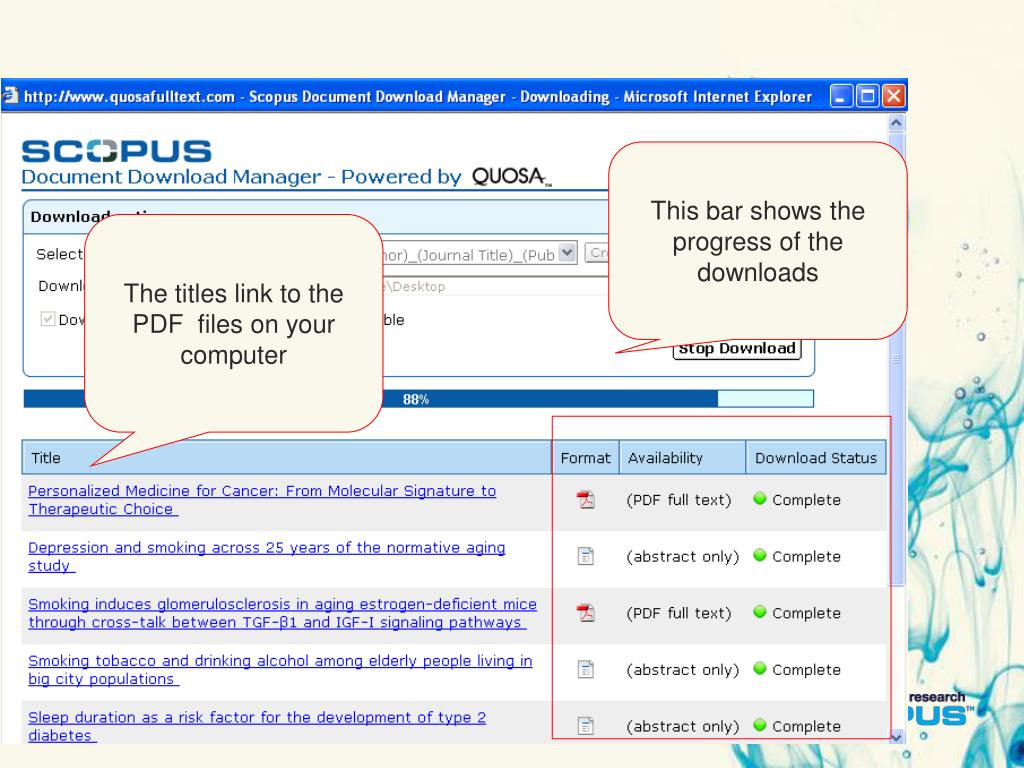Click the SCOPUS logo
The height and width of the screenshot is (768, 1024).
coord(117,151)
